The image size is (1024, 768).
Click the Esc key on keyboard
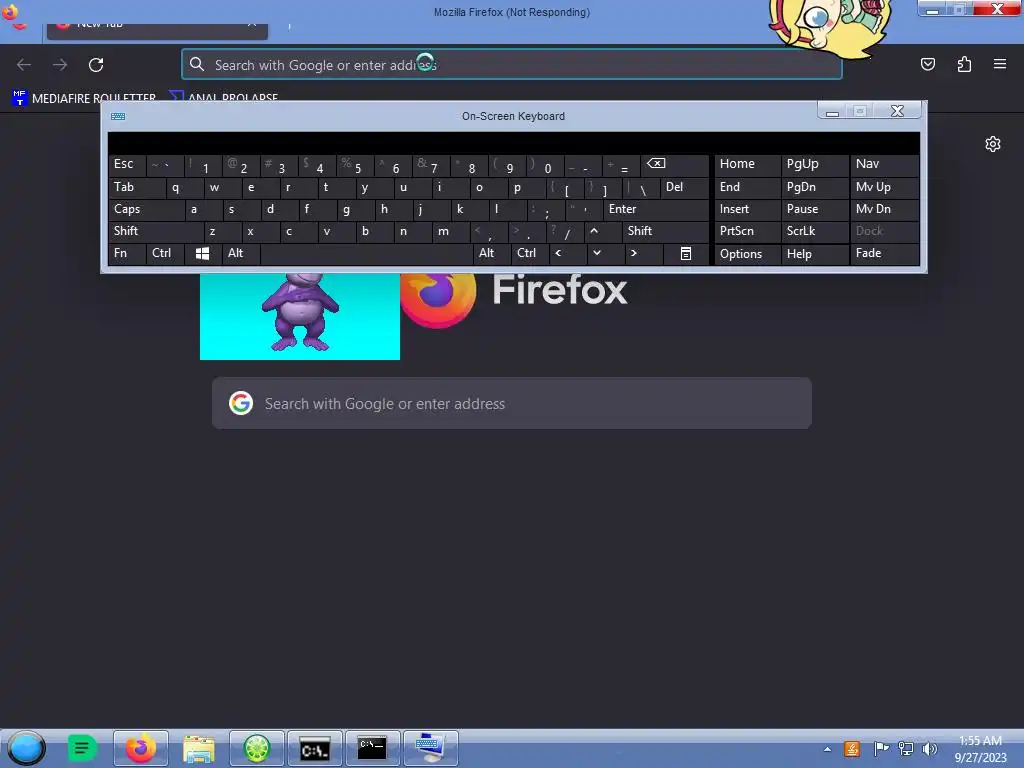[x=127, y=165]
